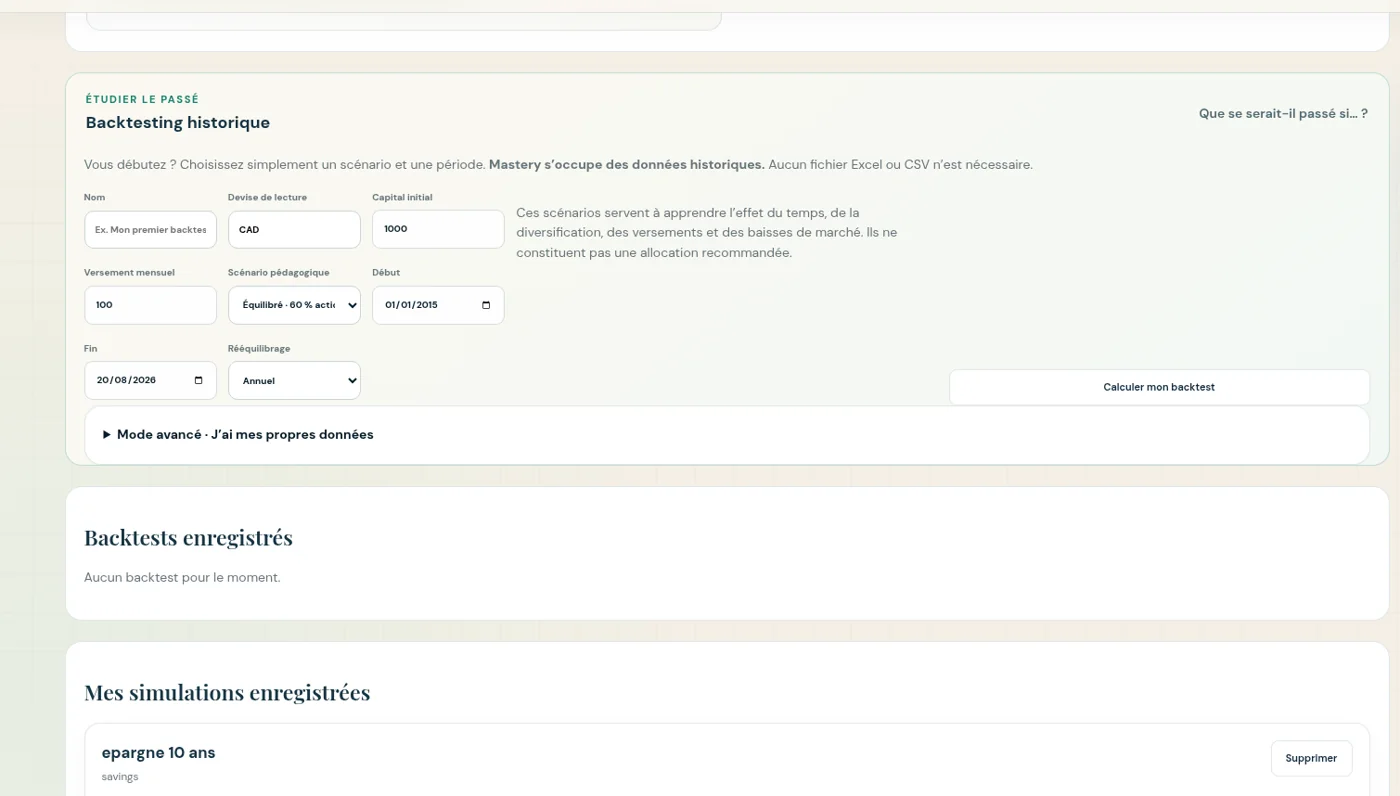
Task: Open the Rééquilibrage dropdown set to Annuel
Action: point(294,381)
